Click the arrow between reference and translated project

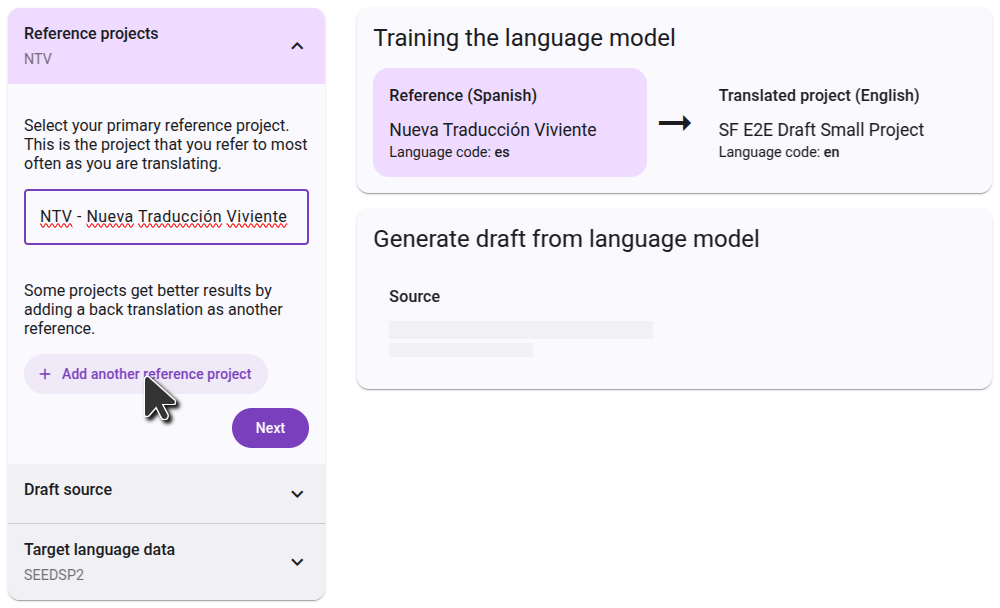[675, 123]
